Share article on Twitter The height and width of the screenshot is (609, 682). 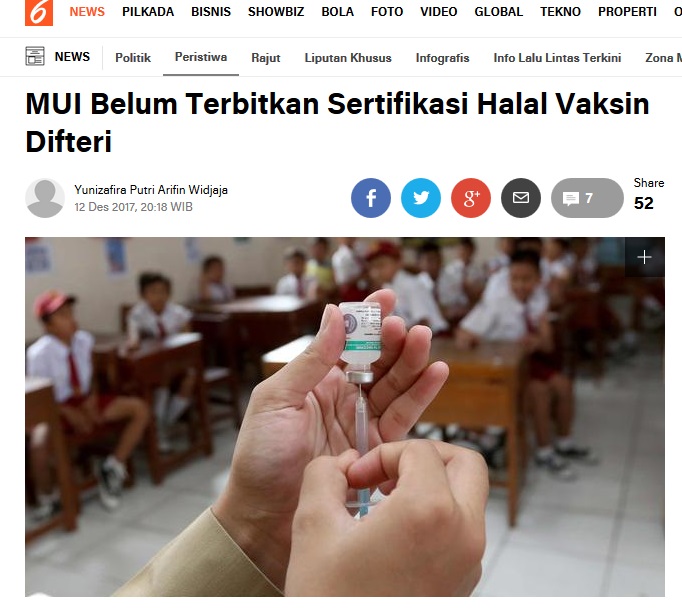421,198
